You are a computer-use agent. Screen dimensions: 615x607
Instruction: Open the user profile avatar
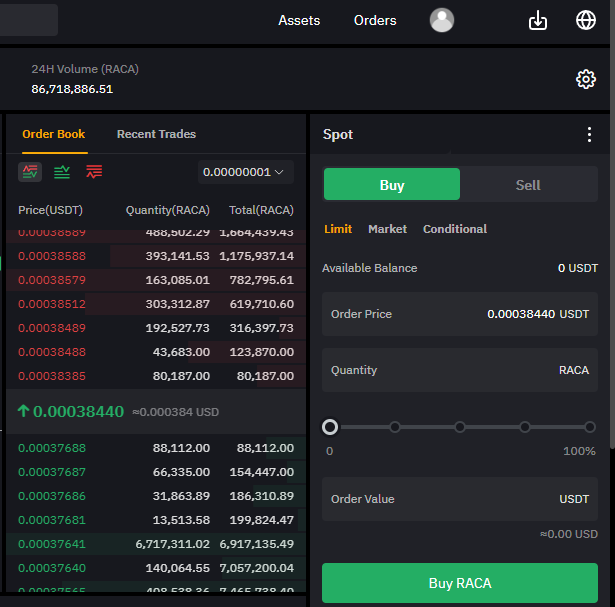442,20
